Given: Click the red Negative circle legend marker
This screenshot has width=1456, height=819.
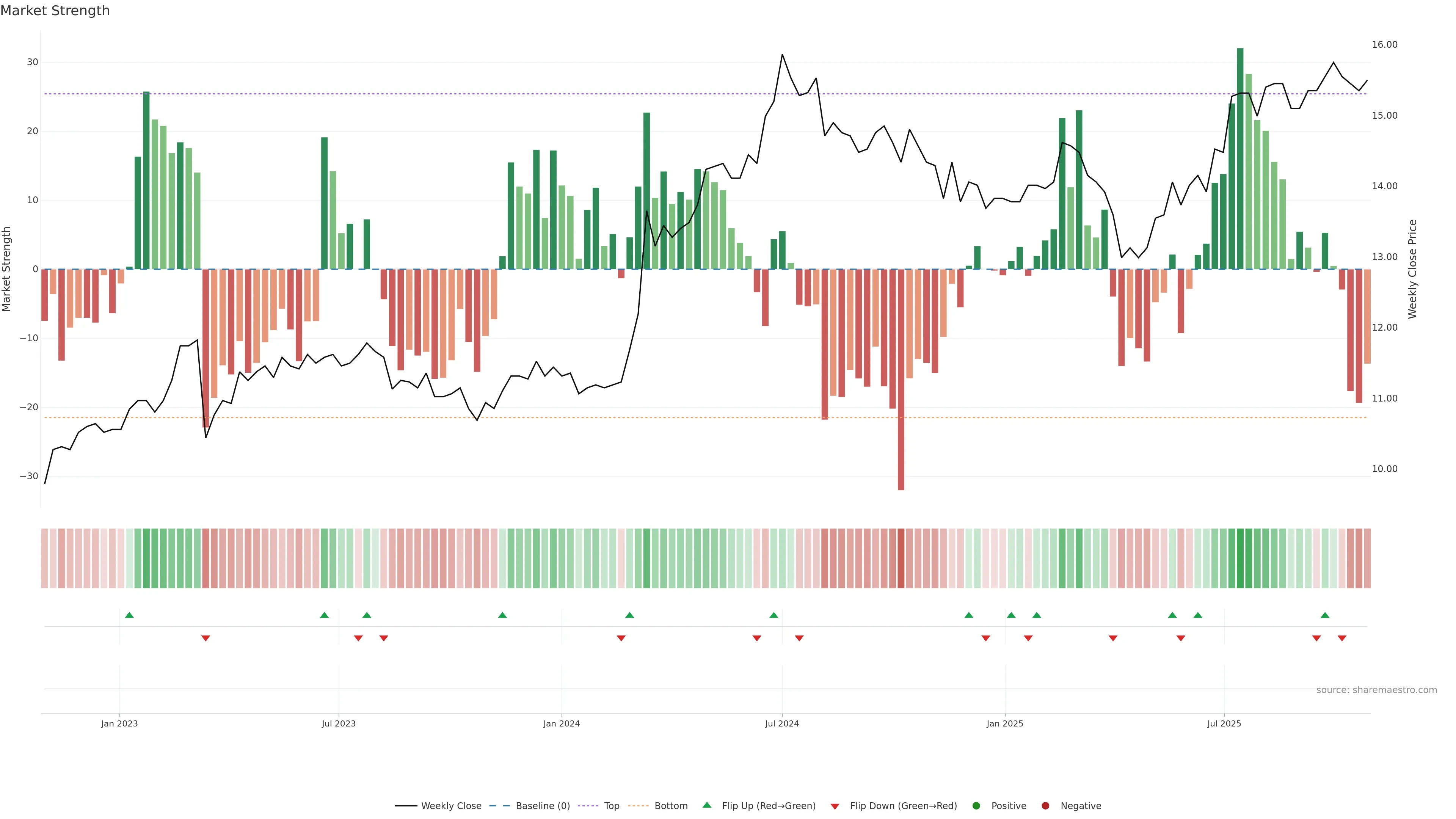Looking at the screenshot, I should point(1045,806).
